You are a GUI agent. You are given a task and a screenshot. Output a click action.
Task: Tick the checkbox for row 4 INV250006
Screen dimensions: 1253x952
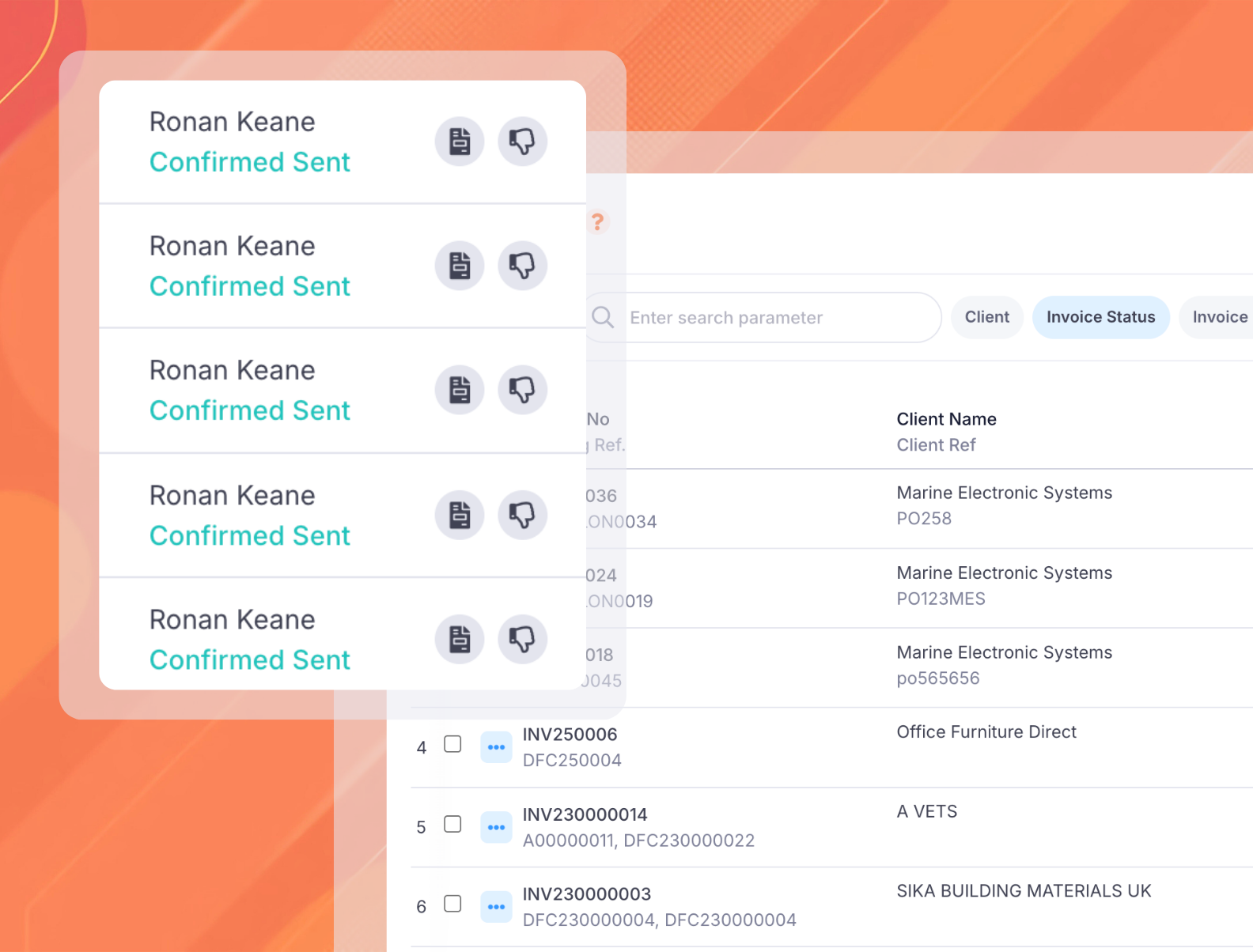[x=452, y=744]
